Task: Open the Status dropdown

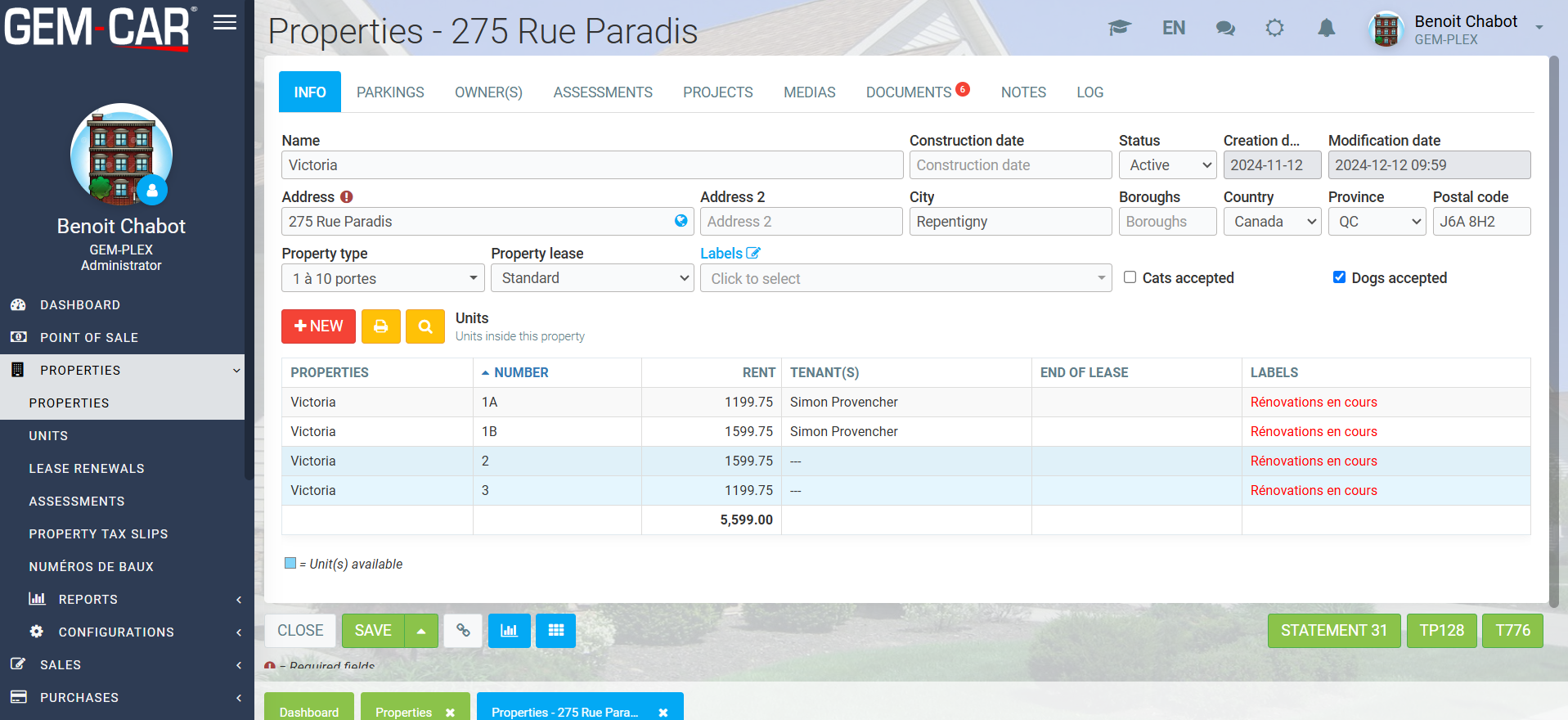Action: 1169,165
